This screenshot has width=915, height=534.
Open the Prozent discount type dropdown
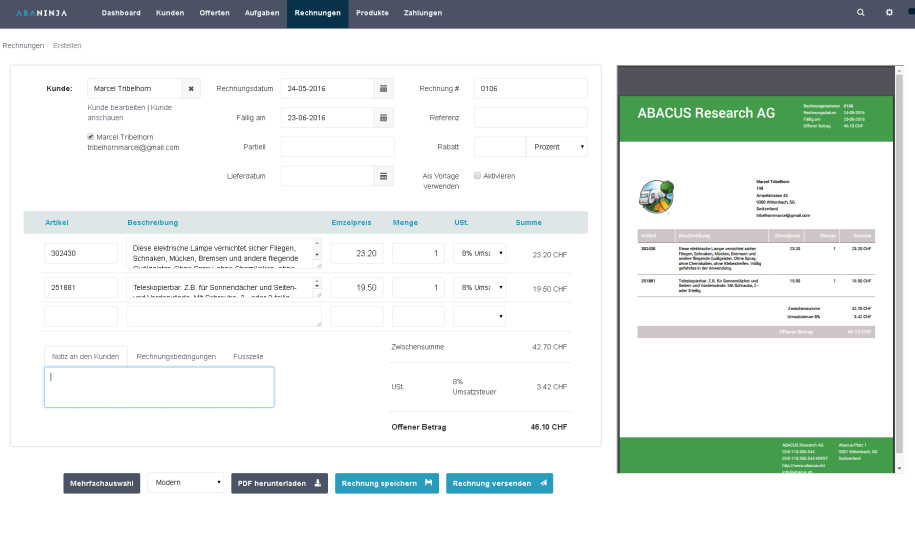point(557,147)
